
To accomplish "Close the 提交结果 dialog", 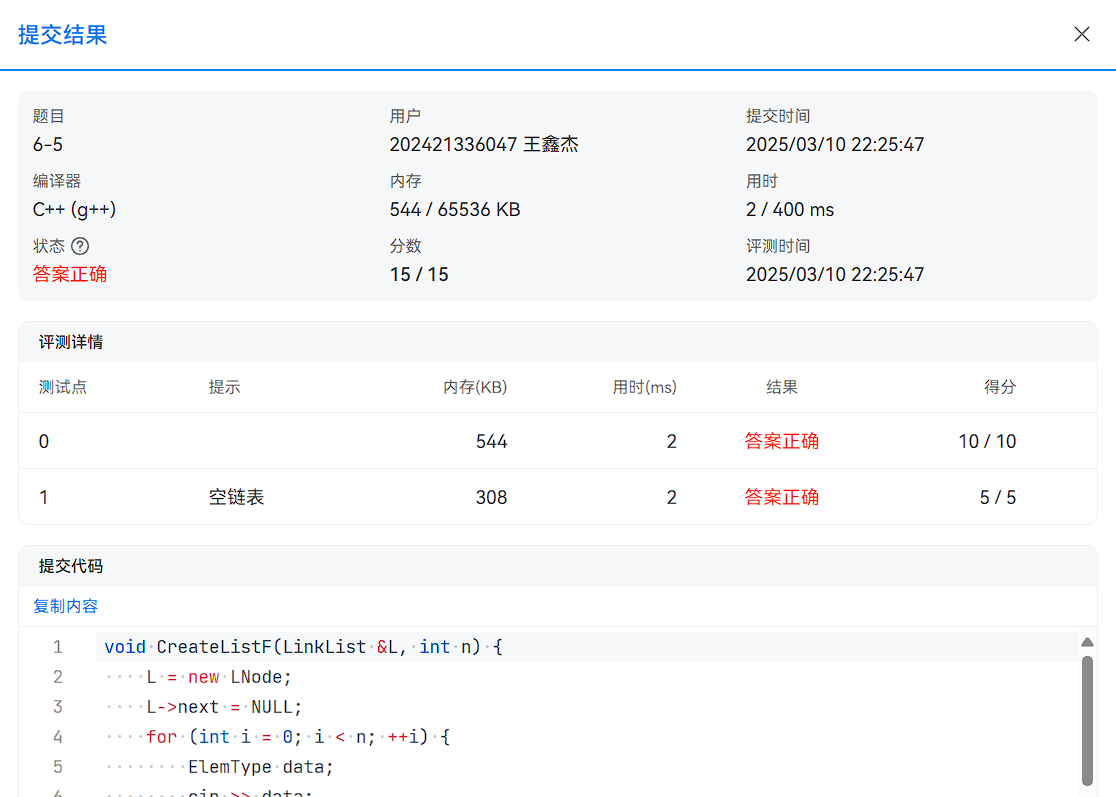I will click(x=1081, y=33).
